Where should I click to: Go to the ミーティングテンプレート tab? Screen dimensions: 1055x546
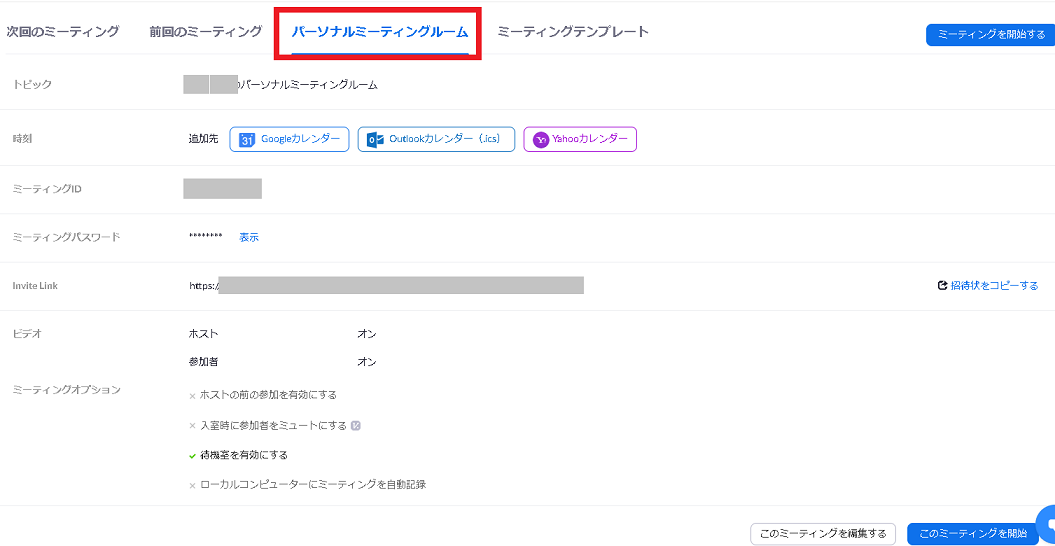(x=573, y=32)
